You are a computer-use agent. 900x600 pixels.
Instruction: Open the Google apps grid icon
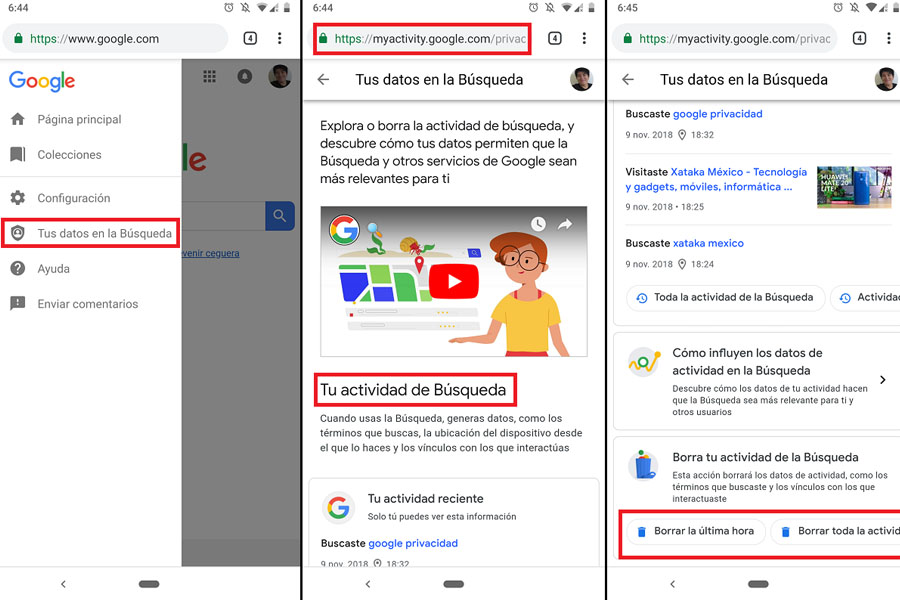point(210,76)
